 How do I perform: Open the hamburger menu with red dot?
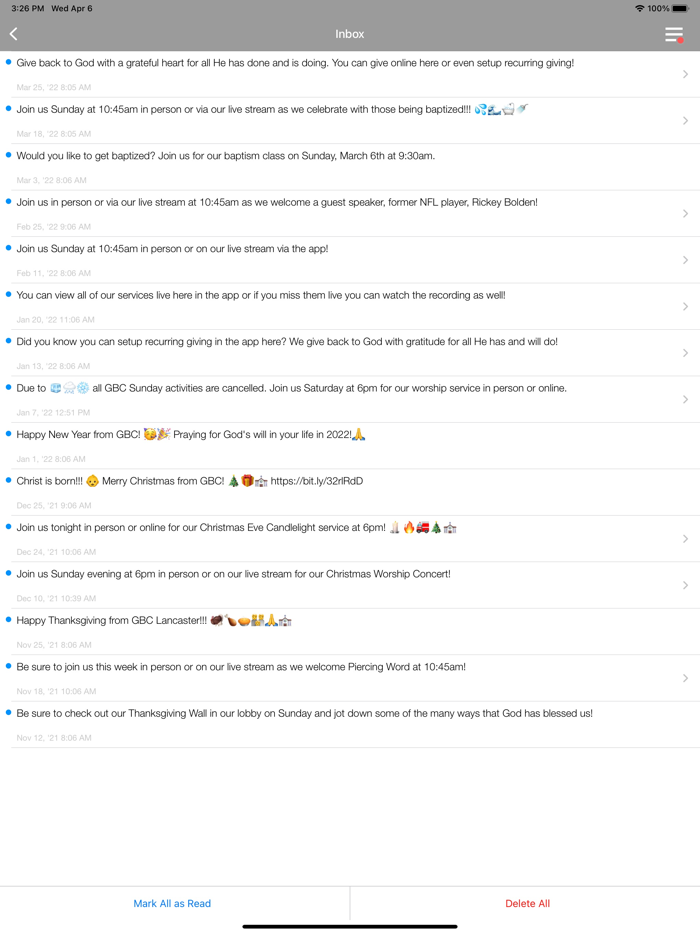tap(674, 35)
